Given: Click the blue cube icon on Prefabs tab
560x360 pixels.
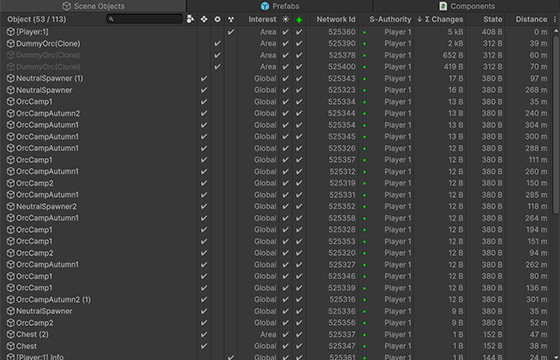Looking at the screenshot, I should click(x=265, y=6).
